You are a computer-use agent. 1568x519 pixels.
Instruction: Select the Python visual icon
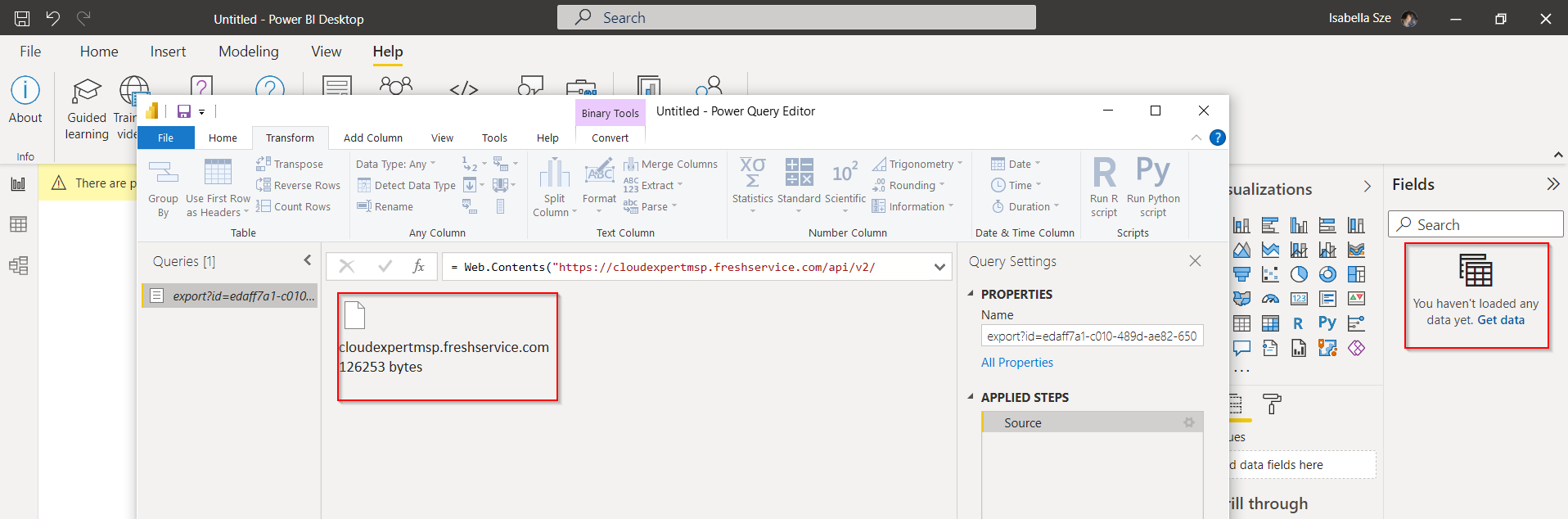pyautogui.click(x=1327, y=323)
